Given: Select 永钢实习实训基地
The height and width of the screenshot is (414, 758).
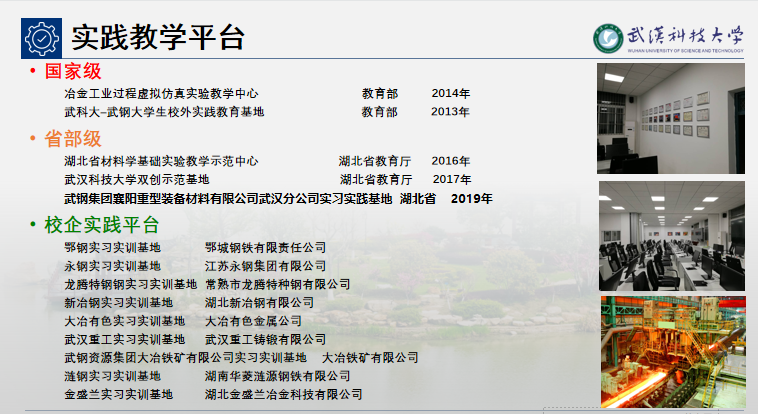Looking at the screenshot, I should 113,266.
